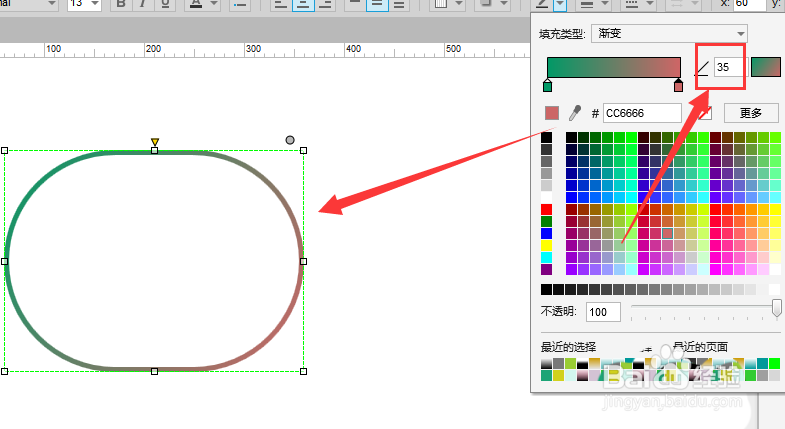This screenshot has height=429, width=785.
Task: Click the gradient angle field showing 35
Action: pyautogui.click(x=729, y=67)
